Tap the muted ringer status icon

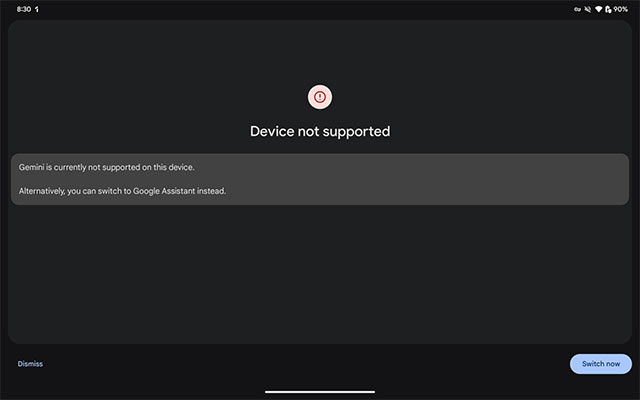point(588,9)
